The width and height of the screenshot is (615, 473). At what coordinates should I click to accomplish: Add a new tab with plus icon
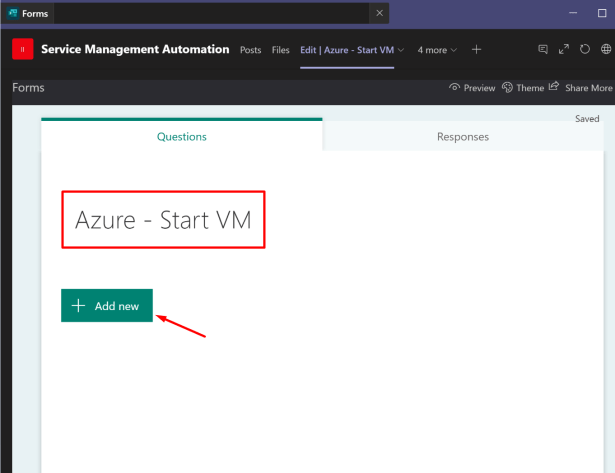click(477, 49)
